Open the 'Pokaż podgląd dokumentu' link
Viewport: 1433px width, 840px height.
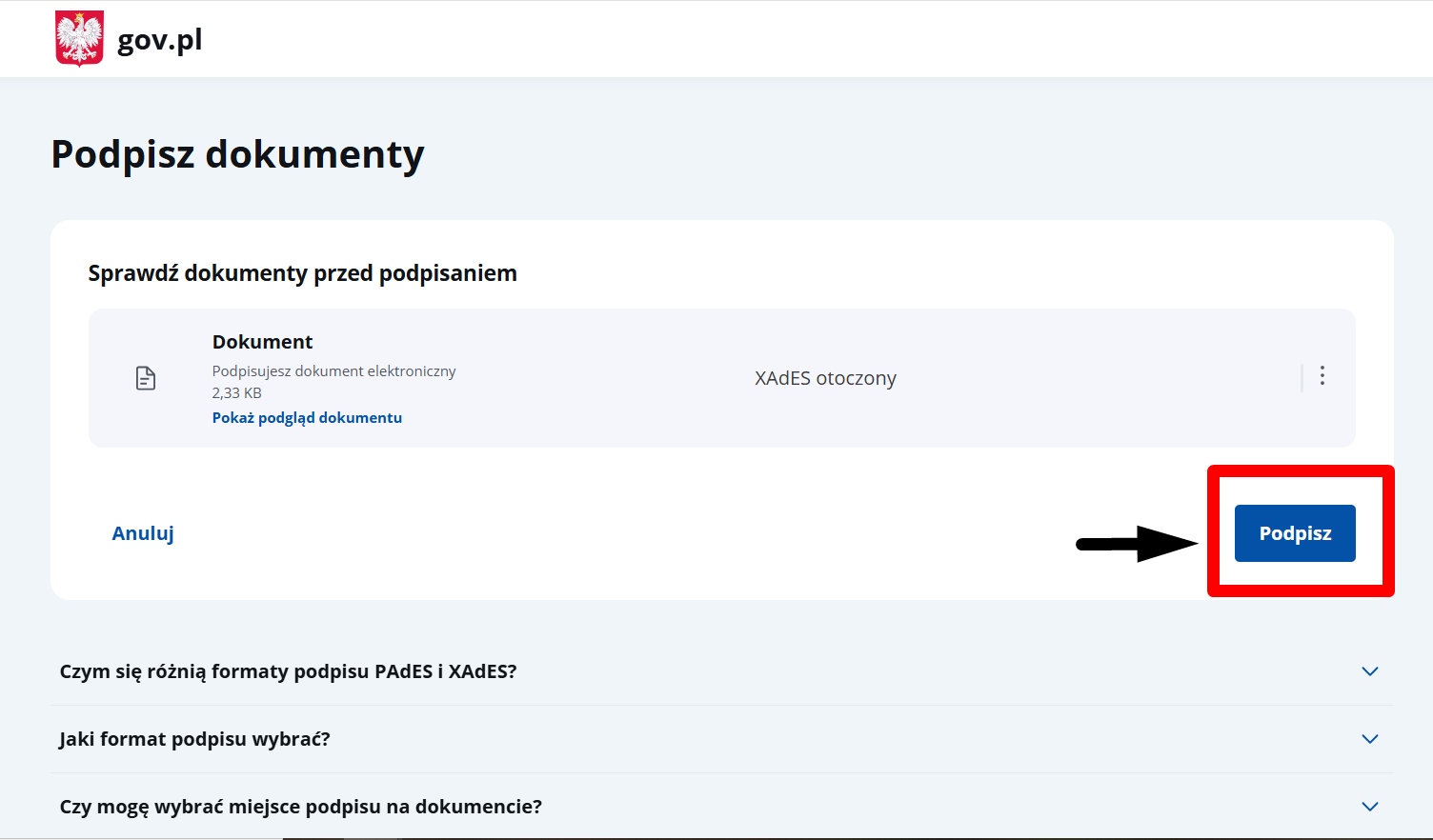(307, 418)
